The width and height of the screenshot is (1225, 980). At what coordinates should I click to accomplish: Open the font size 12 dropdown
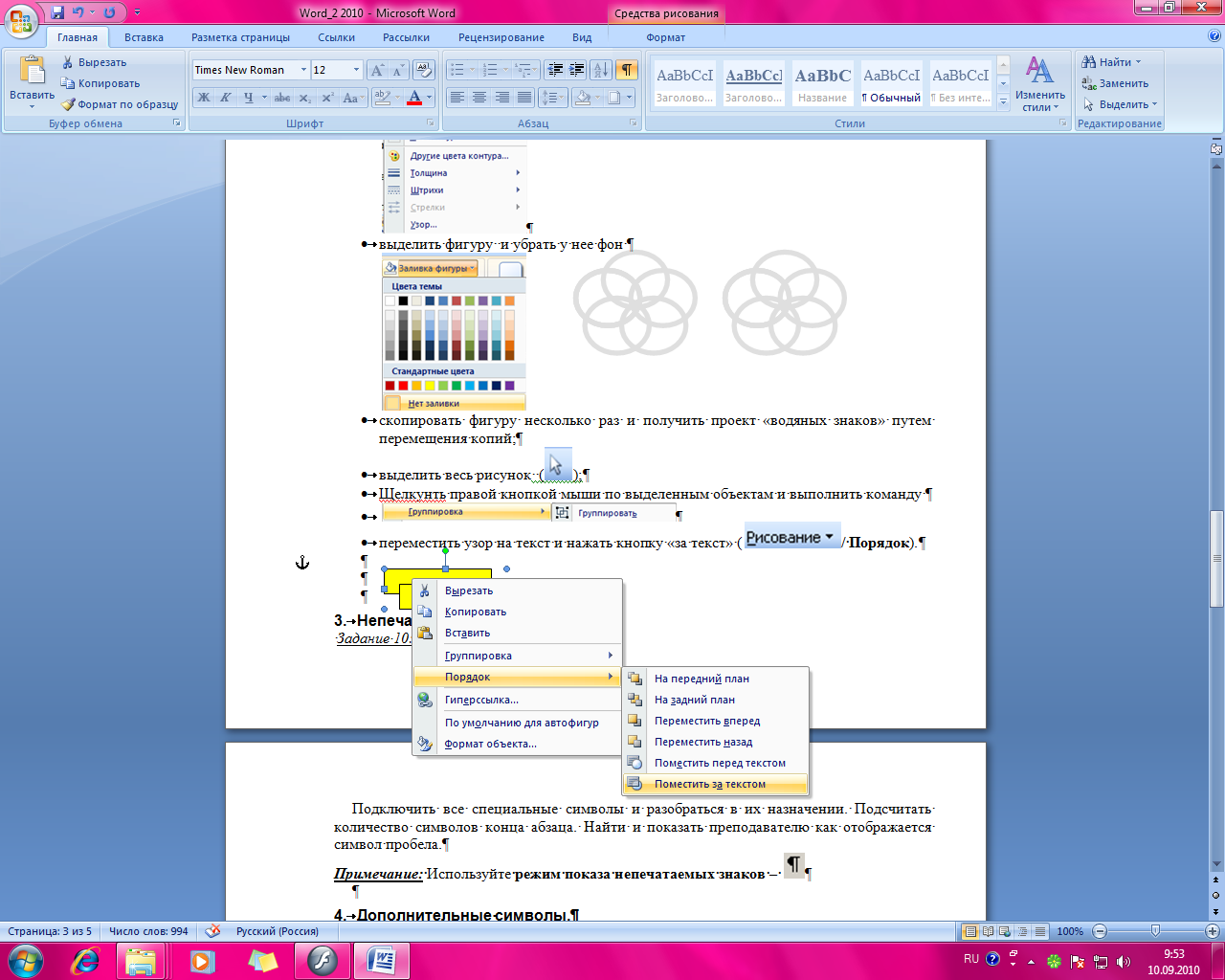[357, 70]
